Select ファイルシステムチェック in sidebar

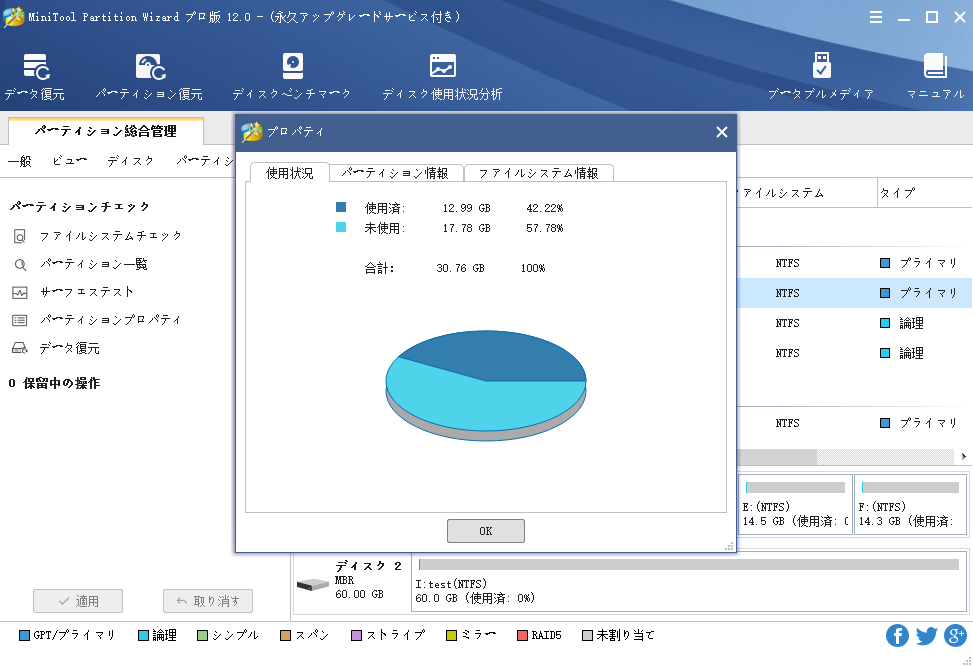(111, 236)
